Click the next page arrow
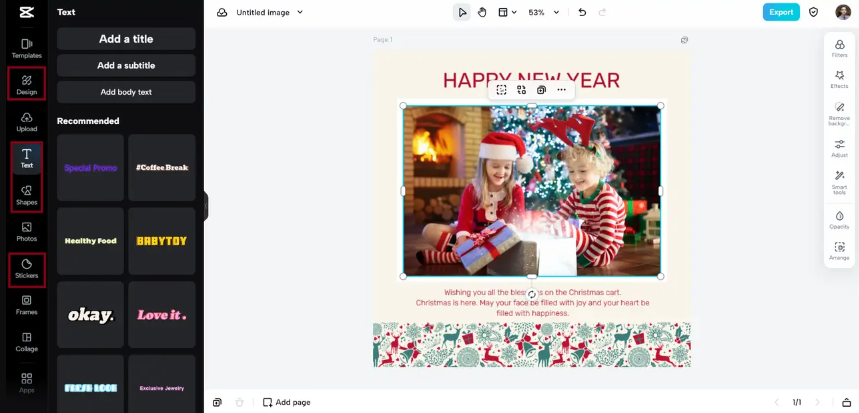The width and height of the screenshot is (859, 413). coord(818,403)
